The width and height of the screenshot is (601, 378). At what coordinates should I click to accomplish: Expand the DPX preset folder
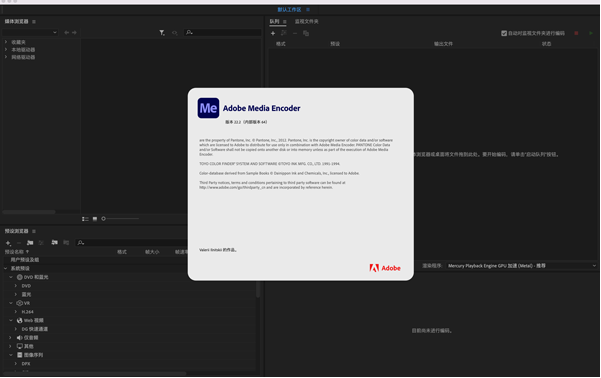coord(16,363)
